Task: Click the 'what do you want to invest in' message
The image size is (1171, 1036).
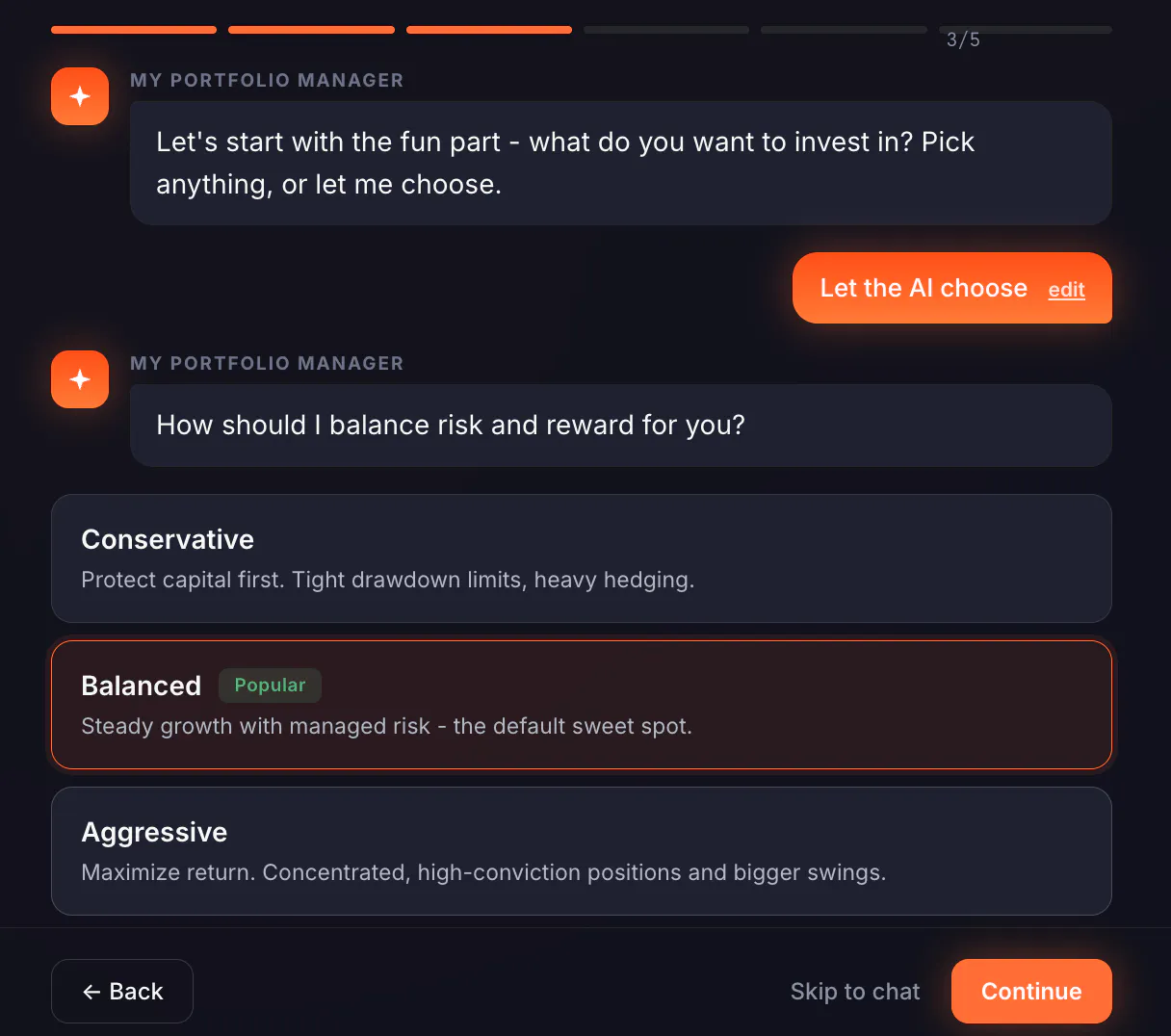Action: pos(621,163)
